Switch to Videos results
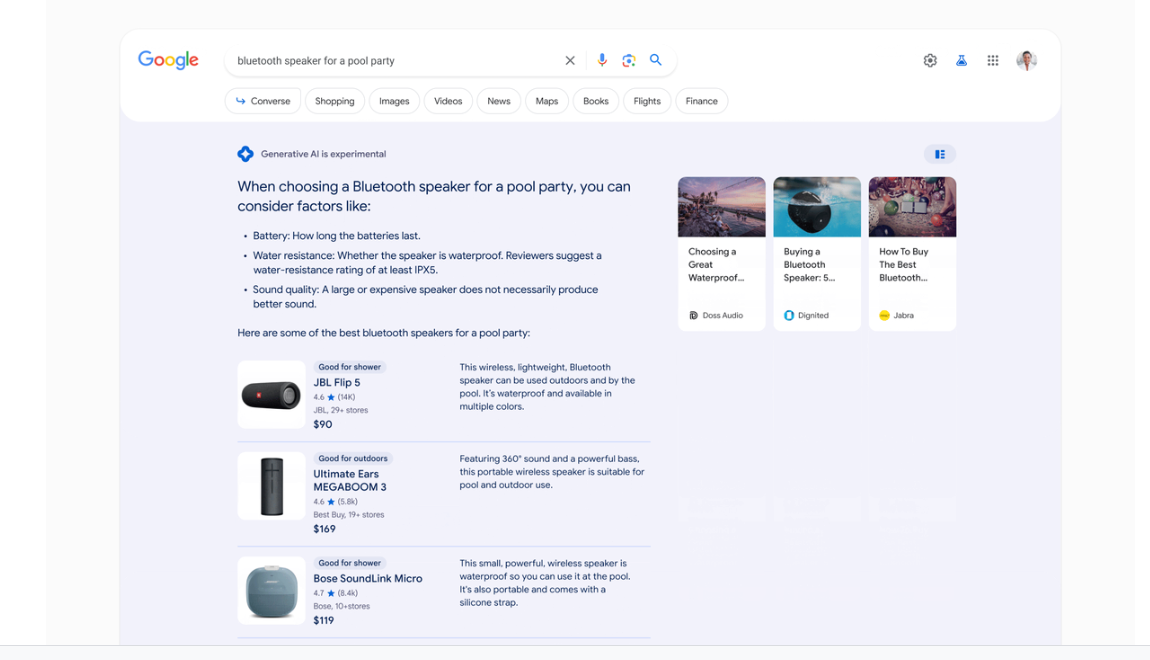 [x=448, y=101]
